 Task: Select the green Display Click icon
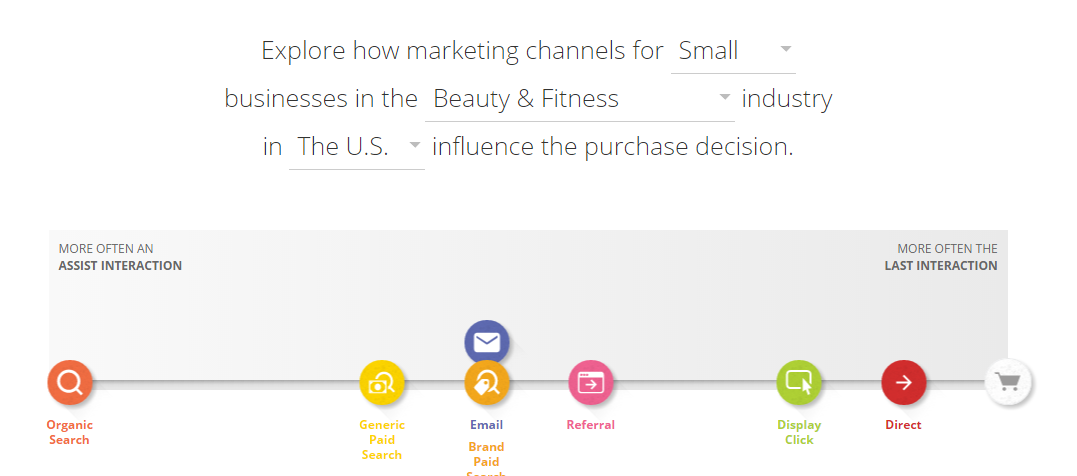point(799,382)
